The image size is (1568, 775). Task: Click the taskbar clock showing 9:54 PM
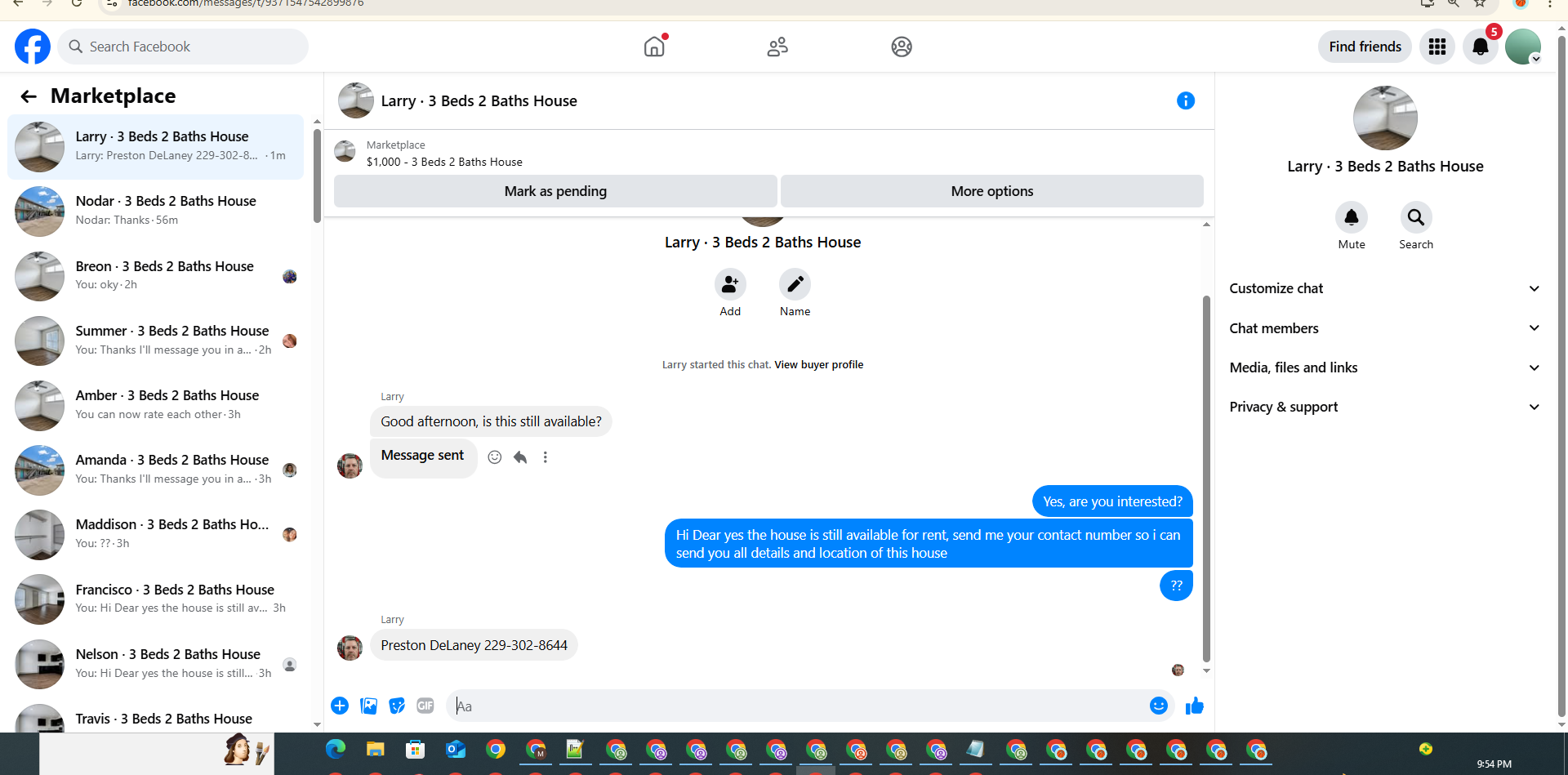(1494, 764)
